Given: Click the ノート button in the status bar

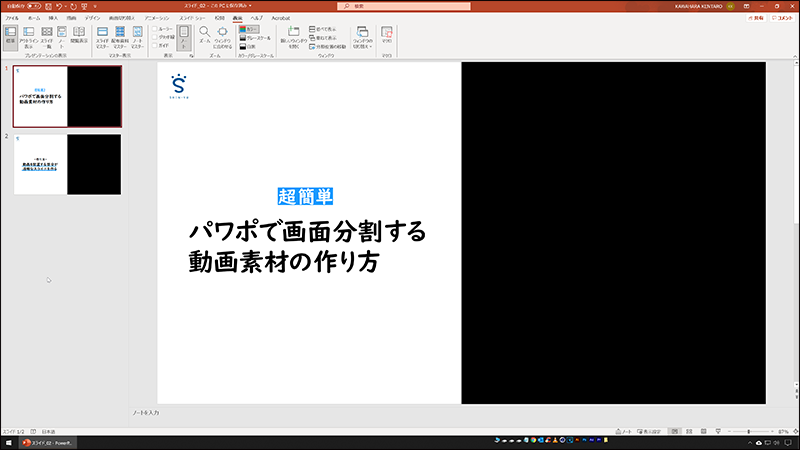Looking at the screenshot, I should click(x=623, y=432).
